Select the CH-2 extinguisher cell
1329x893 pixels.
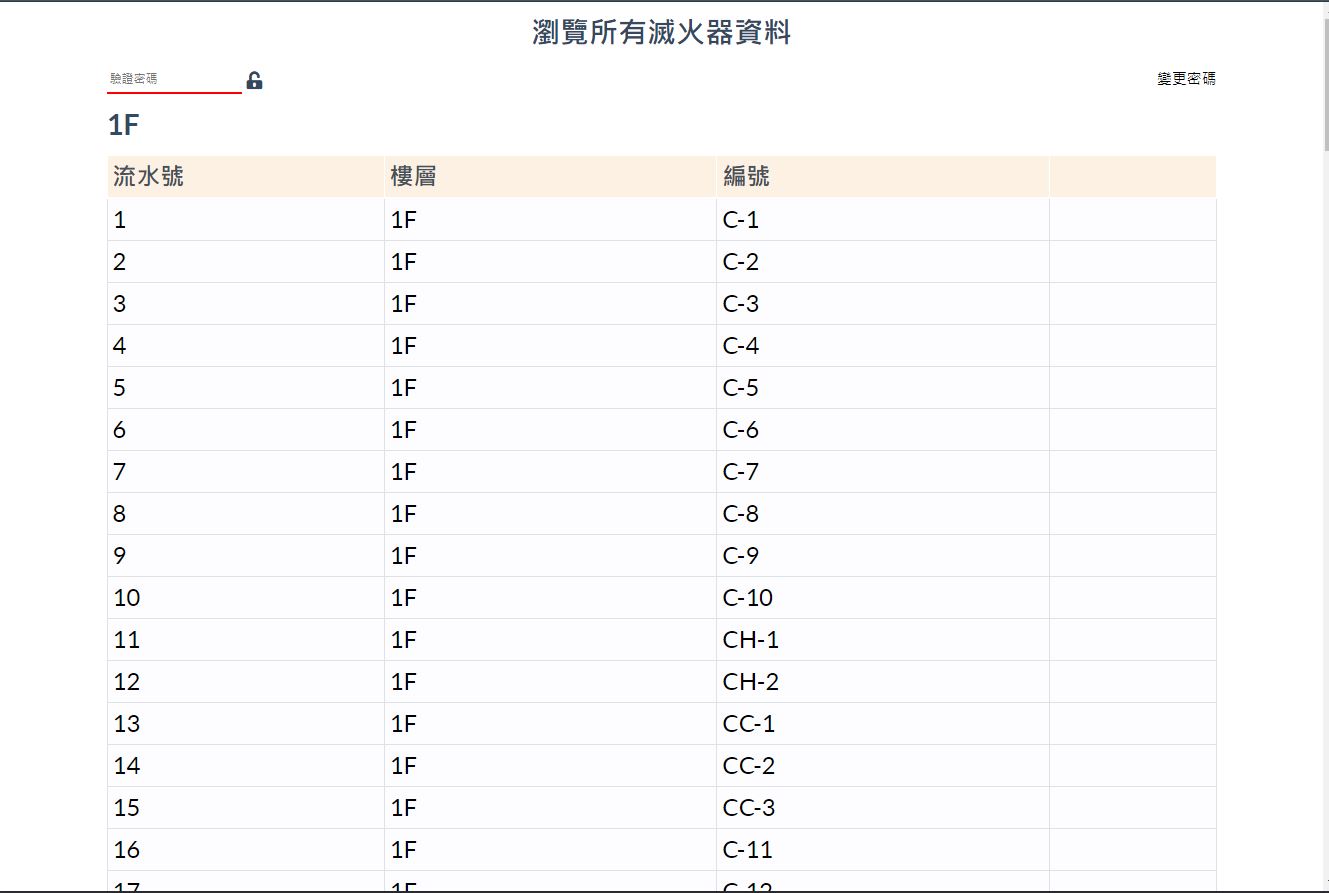pyautogui.click(x=750, y=682)
